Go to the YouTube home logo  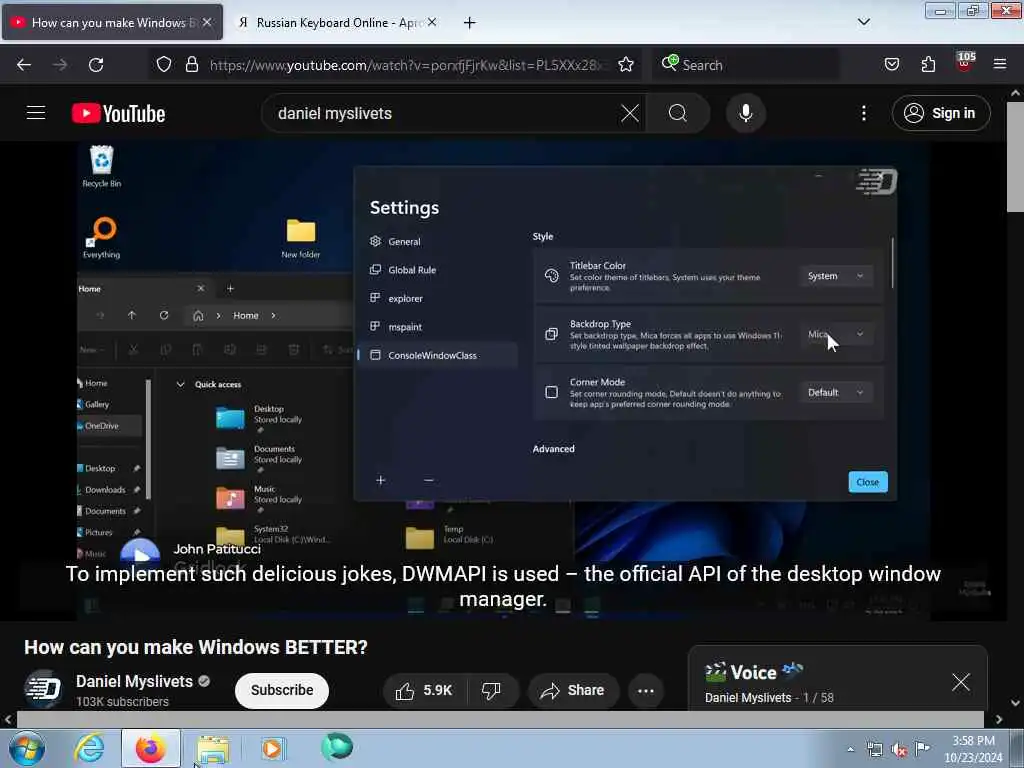coord(118,114)
